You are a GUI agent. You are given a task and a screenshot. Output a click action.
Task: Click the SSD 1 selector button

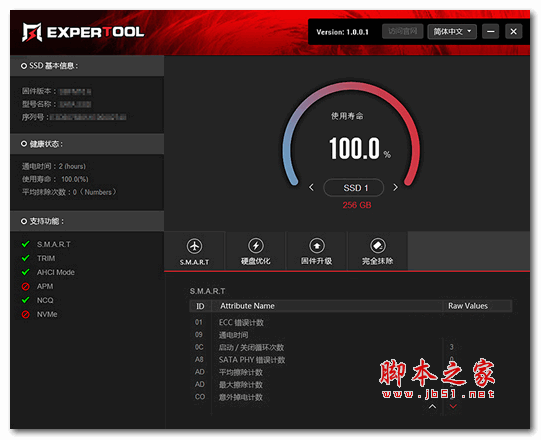[354, 188]
